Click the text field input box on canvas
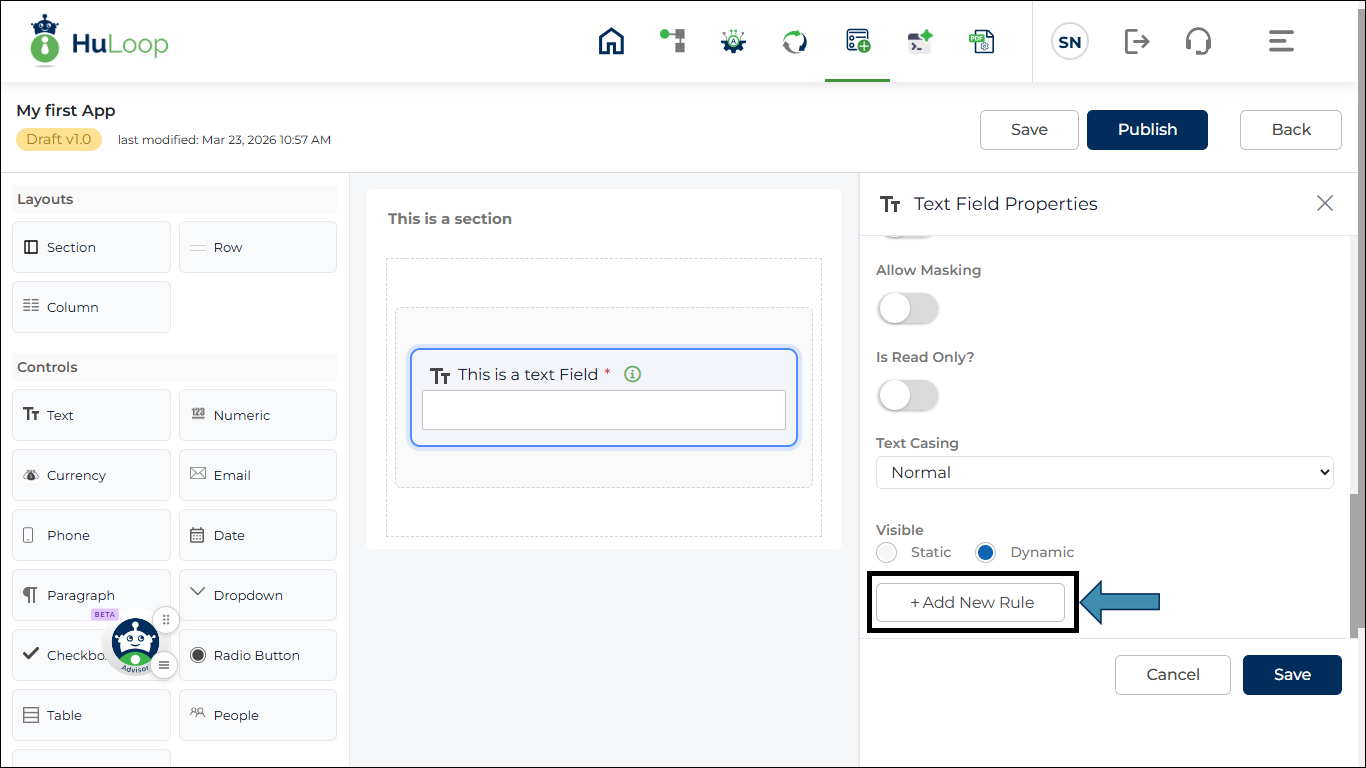Viewport: 1366px width, 768px height. click(x=604, y=410)
